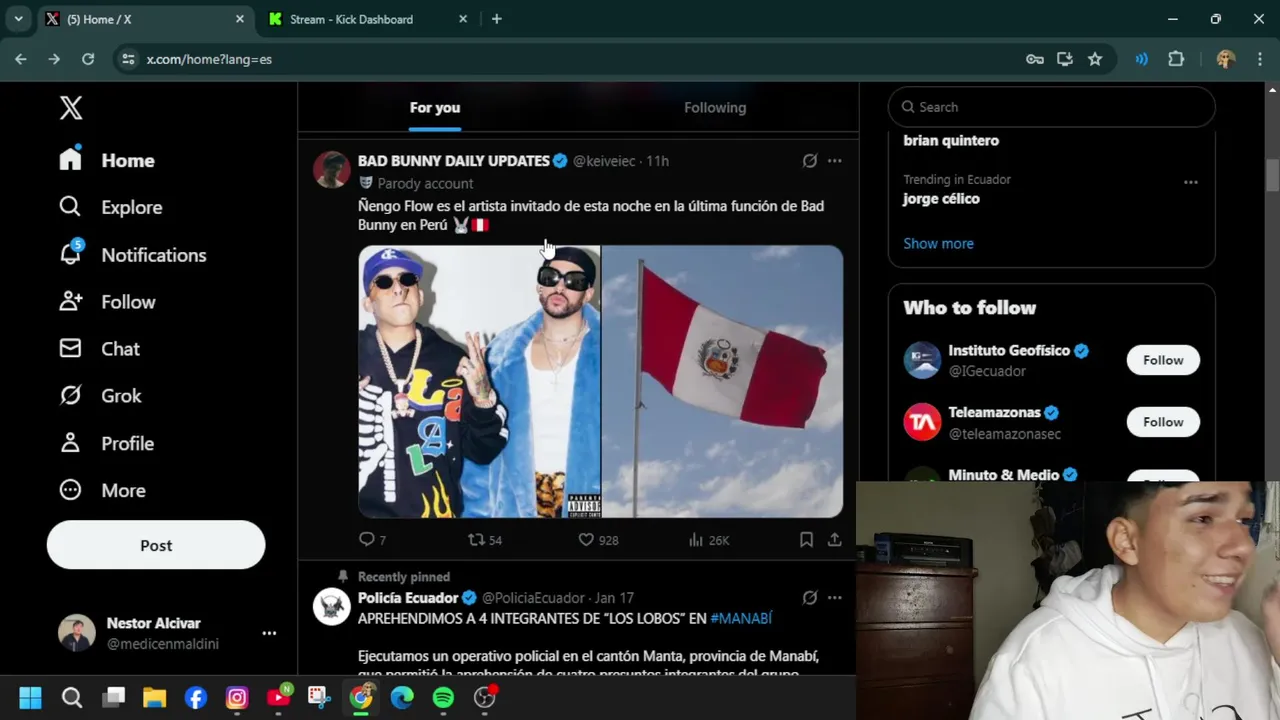The height and width of the screenshot is (720, 1280).
Task: View analytics of the Bad Bunny post
Action: pyautogui.click(x=709, y=540)
